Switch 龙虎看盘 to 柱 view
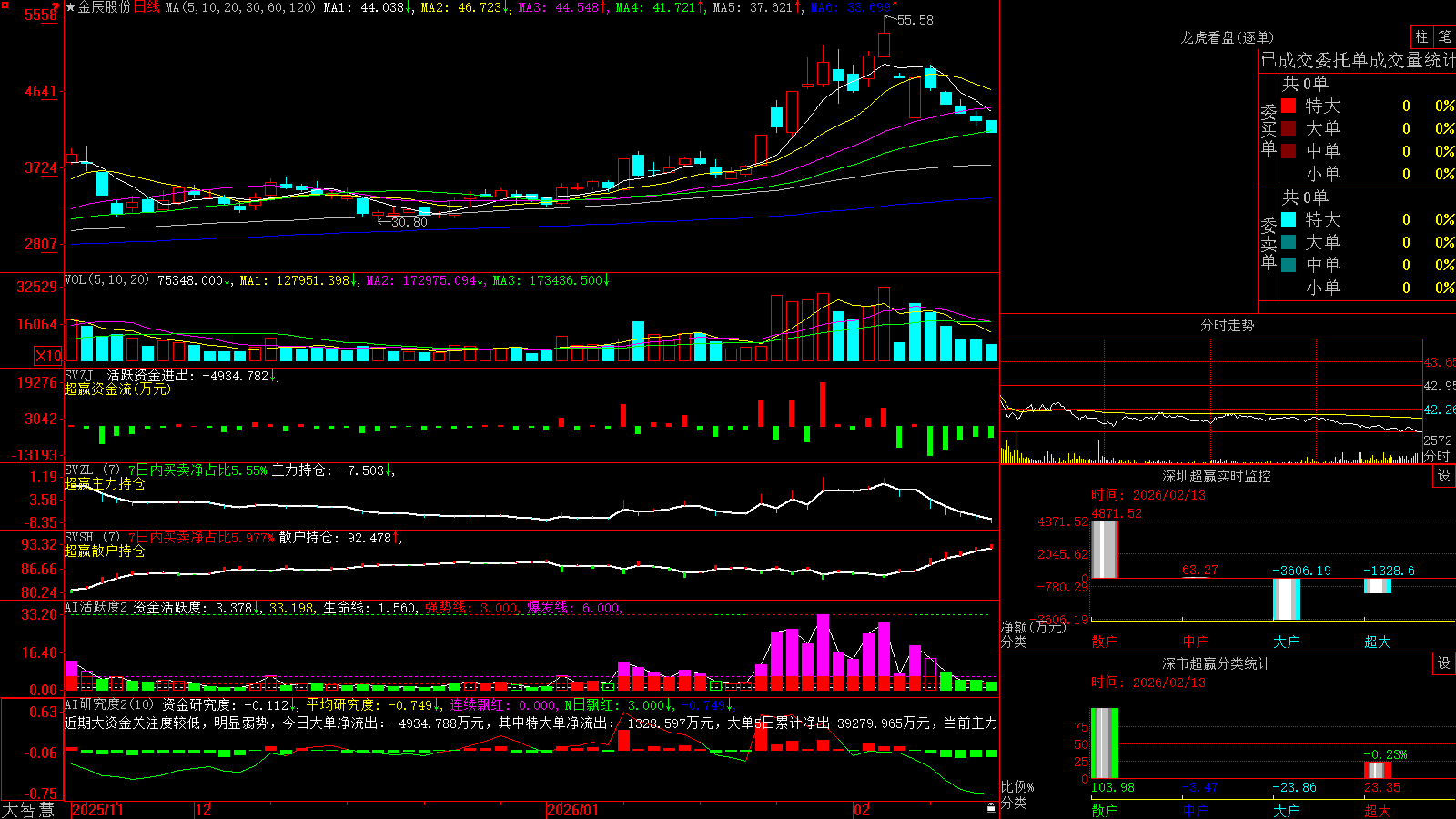Image resolution: width=1456 pixels, height=819 pixels. (1421, 36)
